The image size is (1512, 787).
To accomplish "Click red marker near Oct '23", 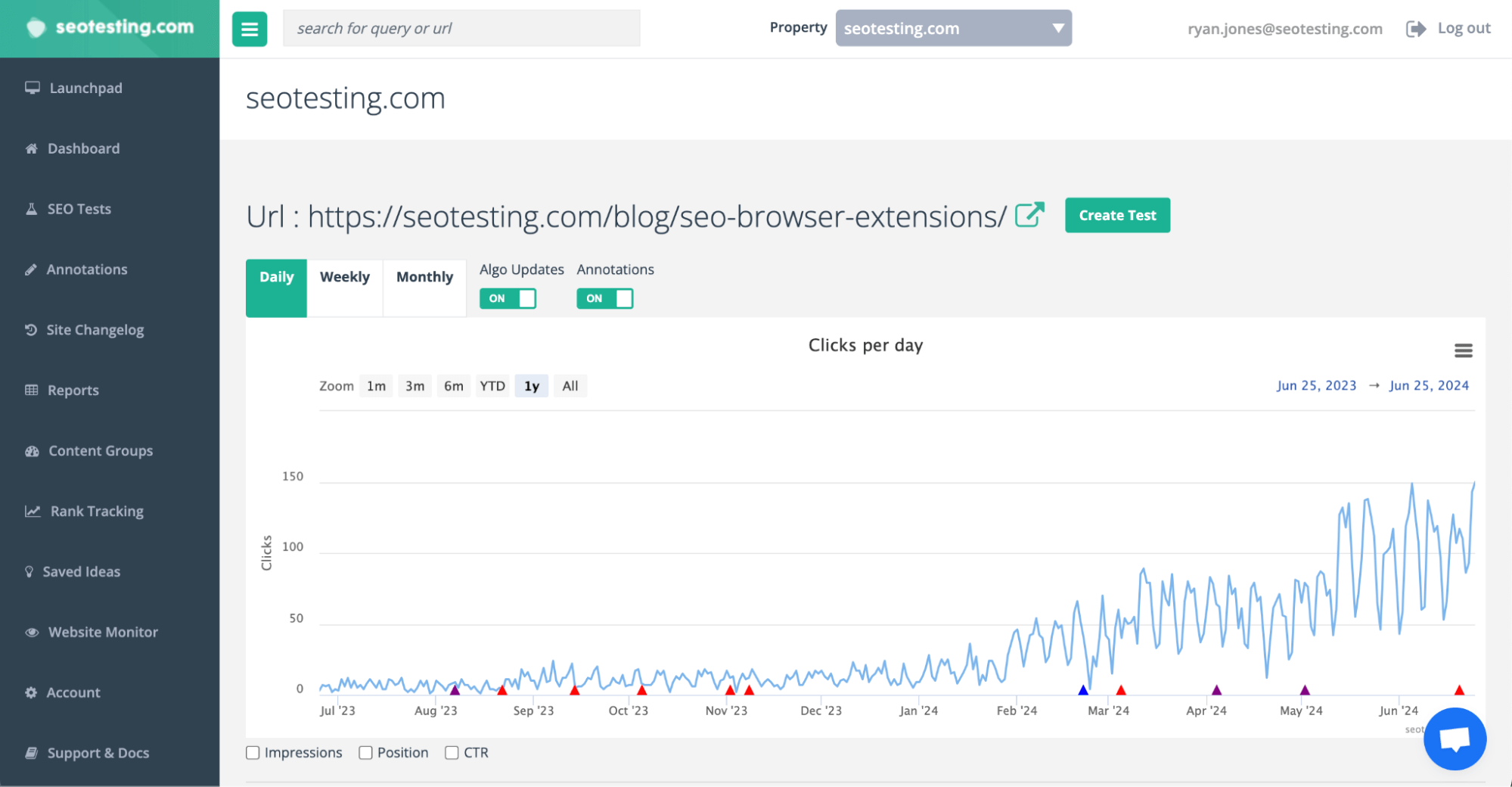I will (x=642, y=690).
